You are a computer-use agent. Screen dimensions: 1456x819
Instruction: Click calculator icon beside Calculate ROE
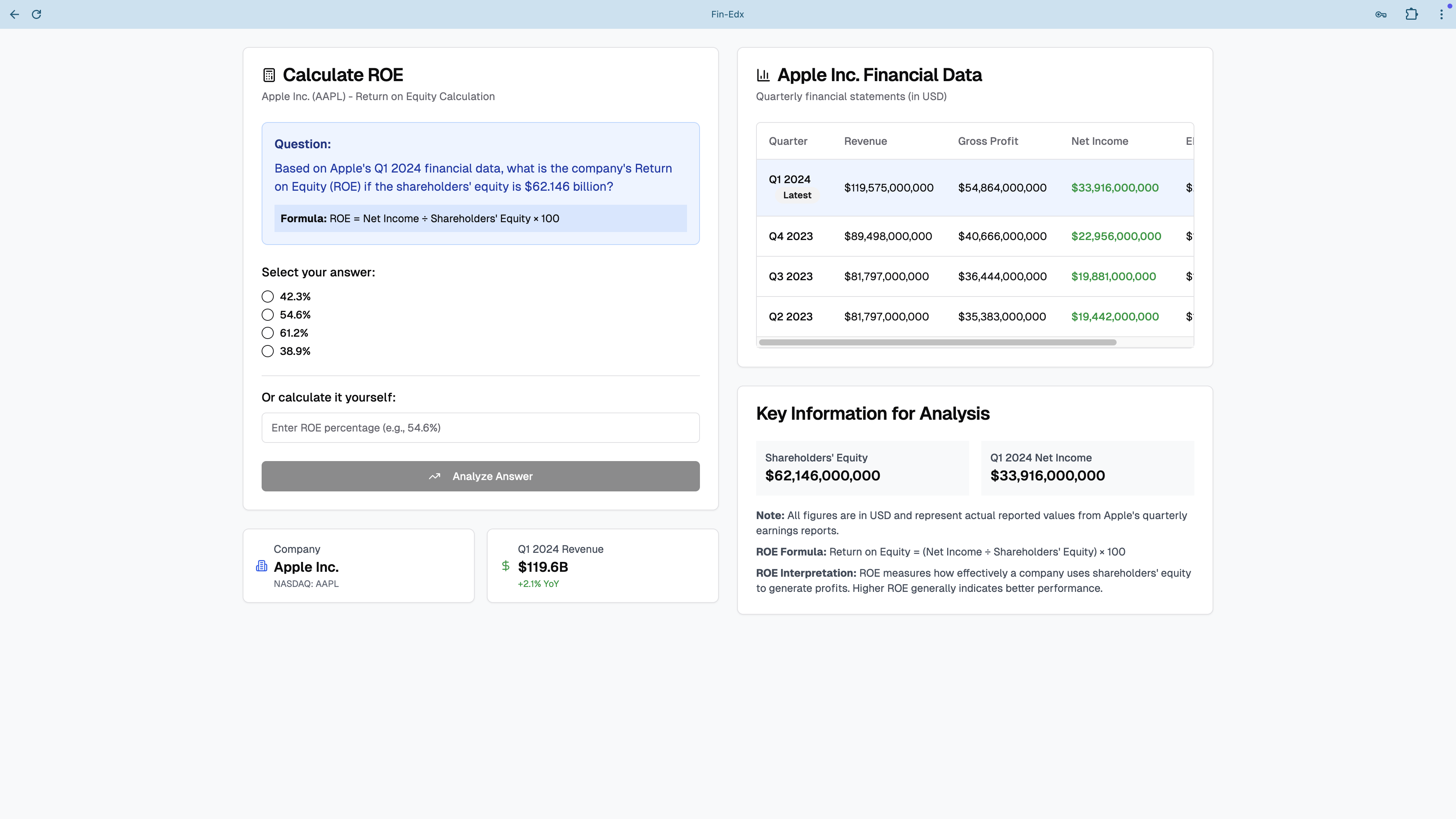click(x=269, y=75)
